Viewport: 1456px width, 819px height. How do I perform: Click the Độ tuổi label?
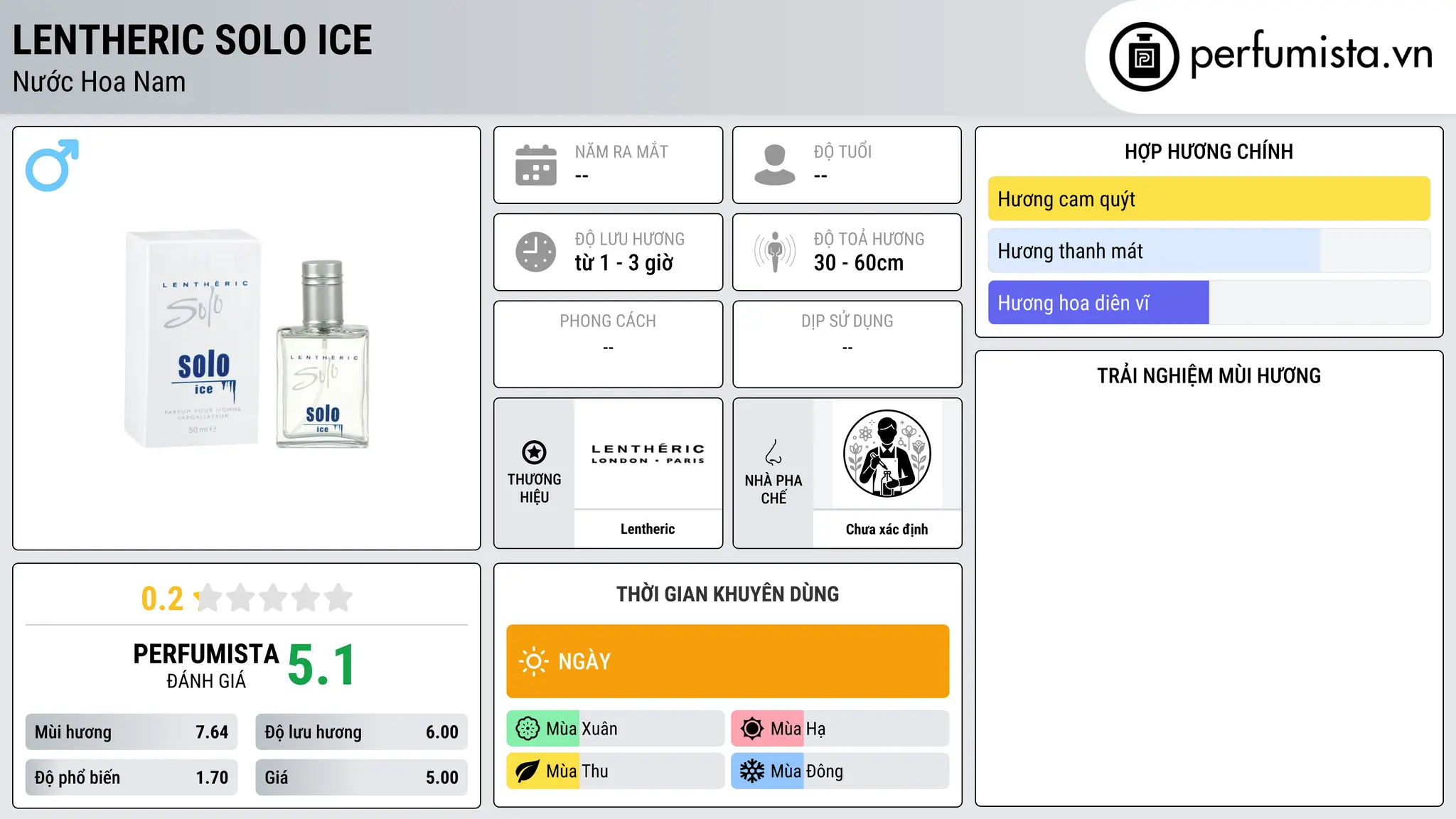pyautogui.click(x=842, y=151)
